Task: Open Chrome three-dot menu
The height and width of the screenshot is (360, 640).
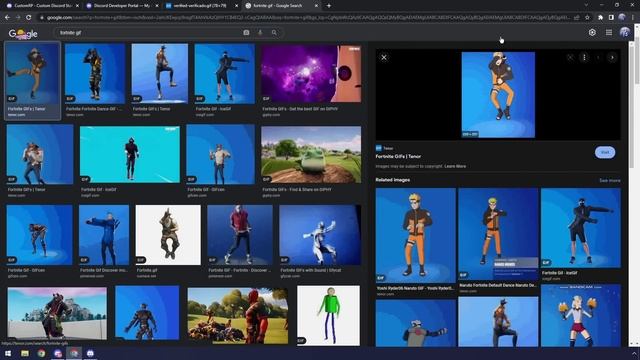Action: point(633,18)
